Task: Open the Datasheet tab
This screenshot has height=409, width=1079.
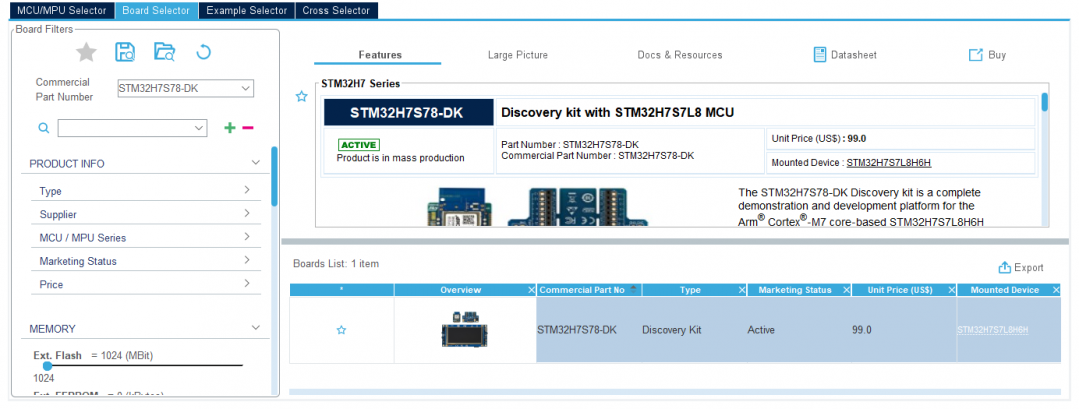Action: tap(845, 55)
